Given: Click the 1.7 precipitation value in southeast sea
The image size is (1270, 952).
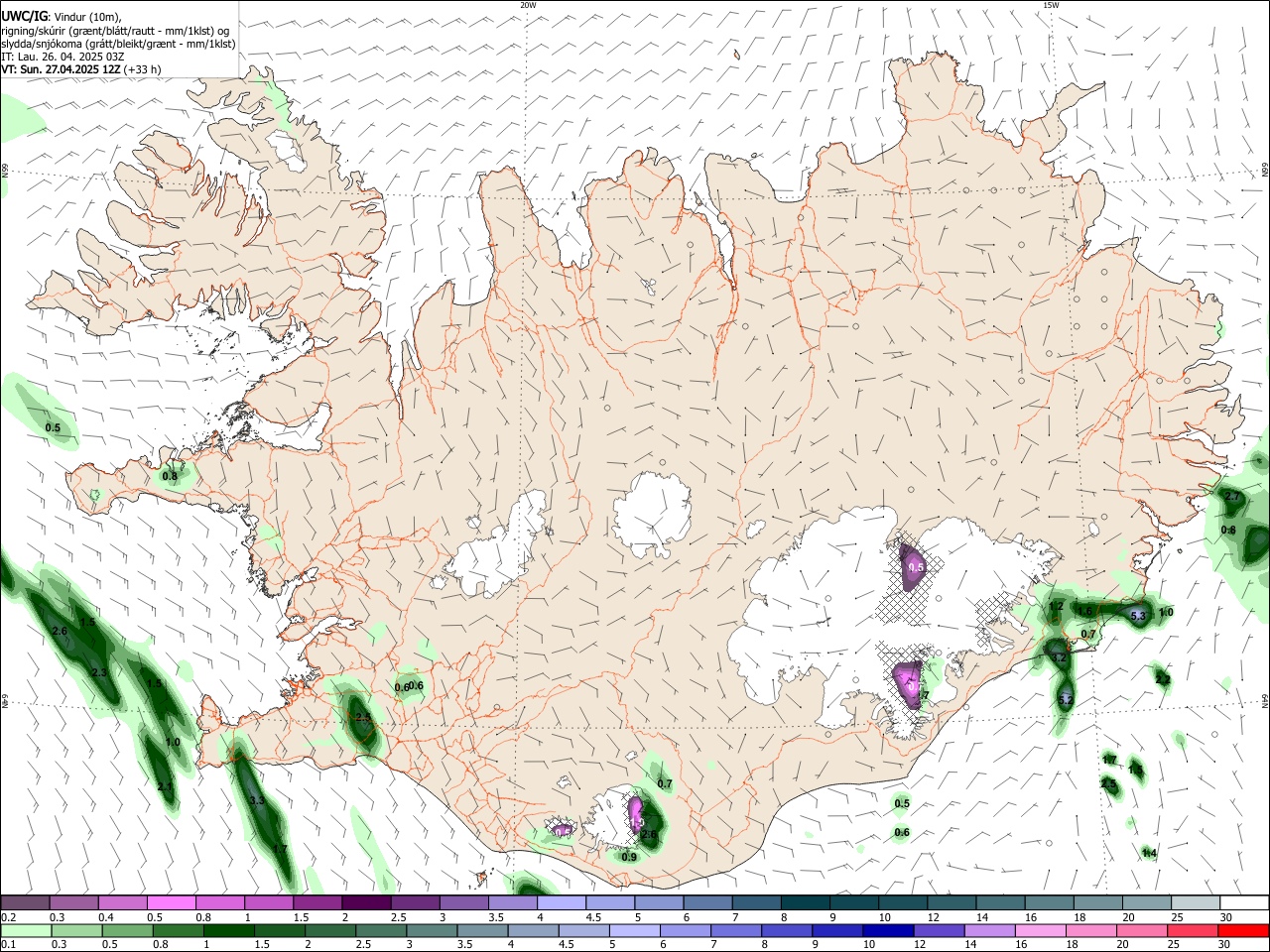Looking at the screenshot, I should pos(1109,760).
